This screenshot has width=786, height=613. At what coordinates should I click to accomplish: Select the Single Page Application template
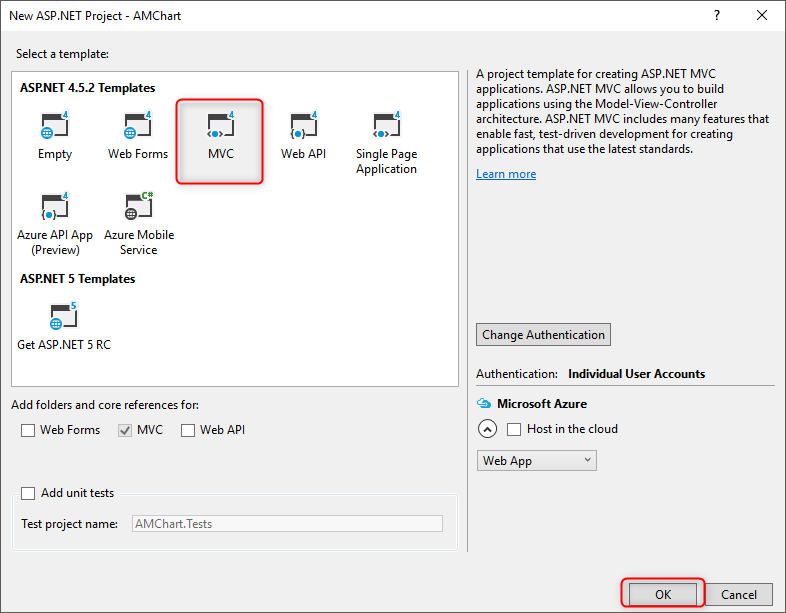(386, 143)
